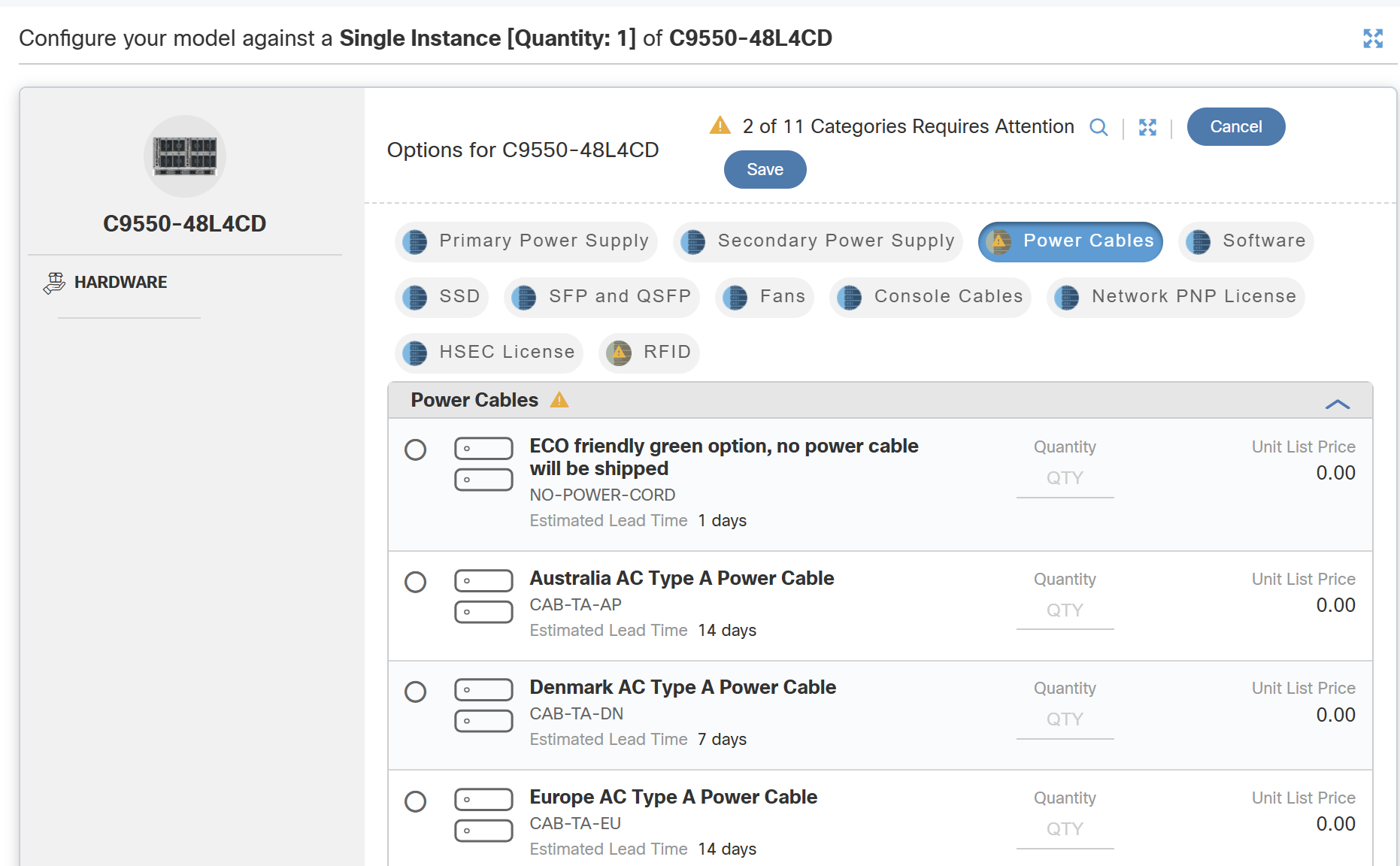Open the SSD category
Screen dimensions: 1400x866
[x=441, y=297]
